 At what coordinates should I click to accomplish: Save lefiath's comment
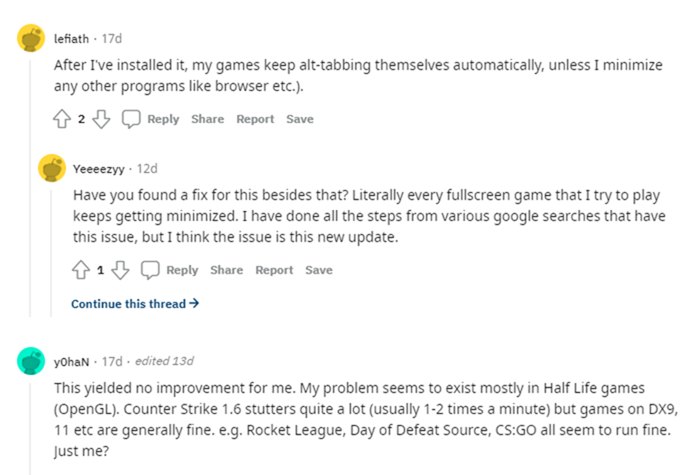(300, 119)
